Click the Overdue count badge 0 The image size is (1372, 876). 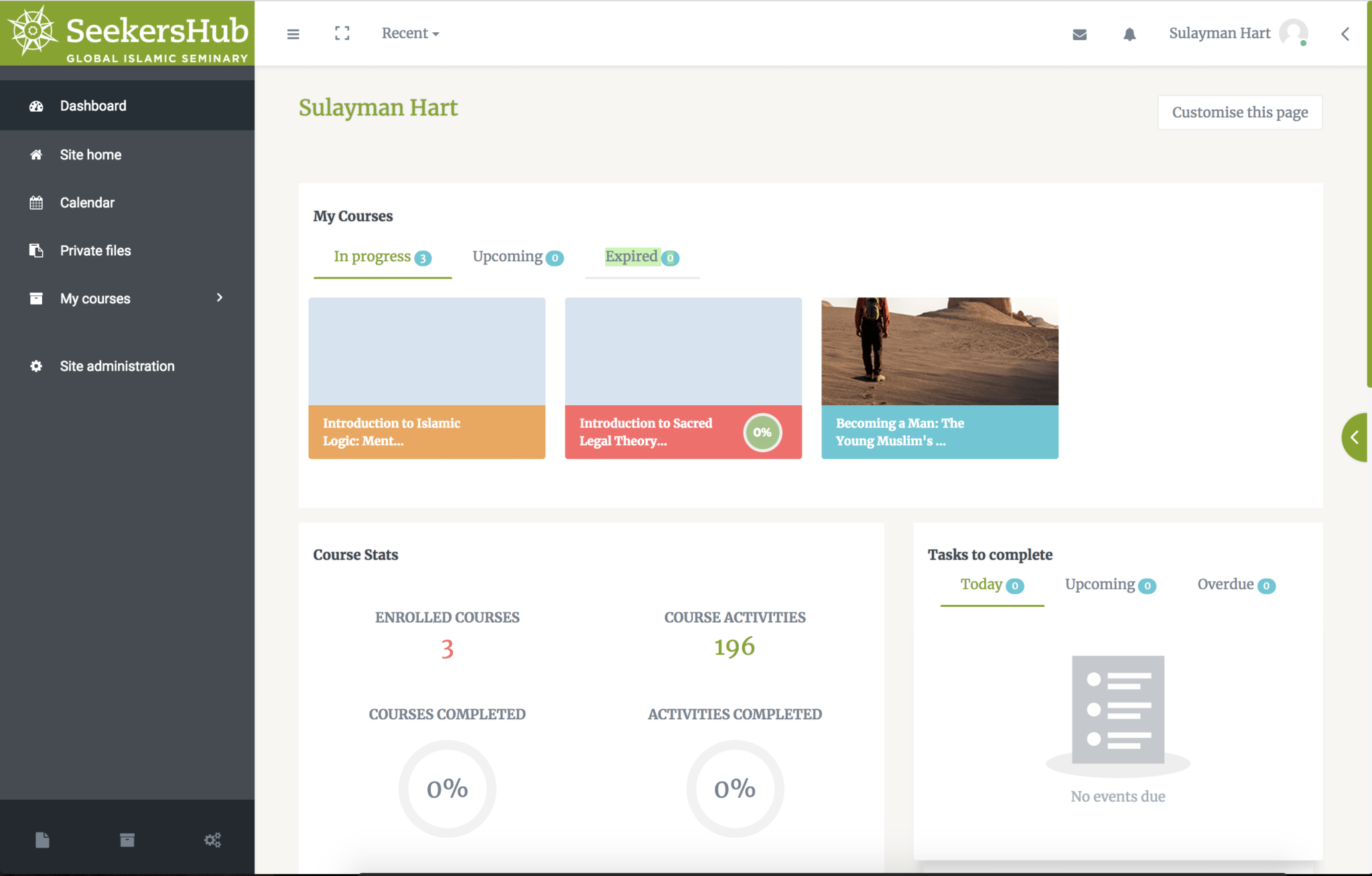[x=1266, y=586]
